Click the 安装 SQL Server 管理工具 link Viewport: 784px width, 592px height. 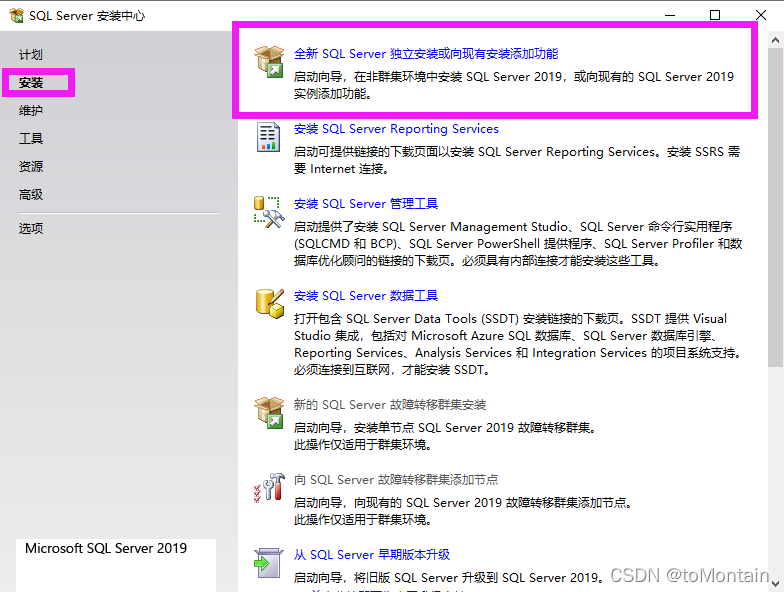click(x=366, y=204)
